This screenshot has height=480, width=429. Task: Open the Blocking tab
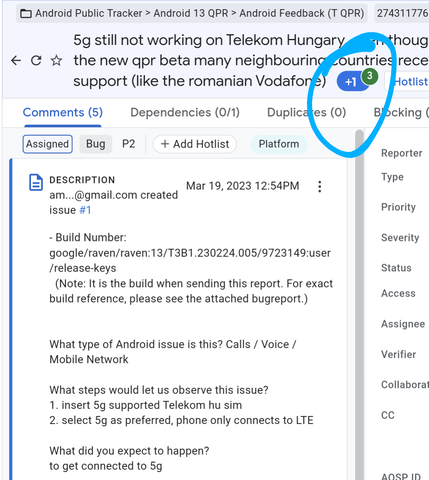[401, 112]
